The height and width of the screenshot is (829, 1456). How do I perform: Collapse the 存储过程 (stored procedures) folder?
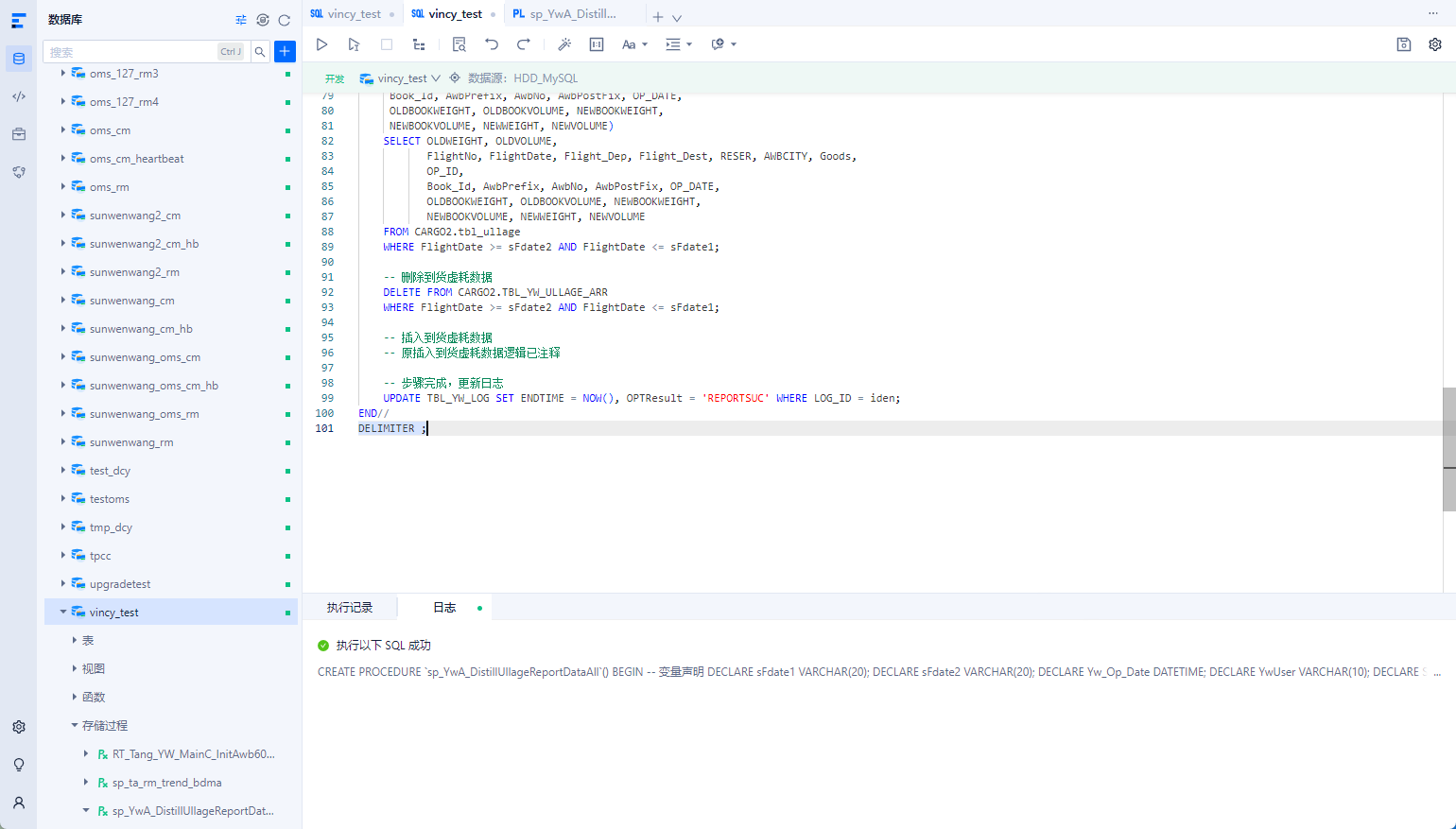click(x=75, y=725)
